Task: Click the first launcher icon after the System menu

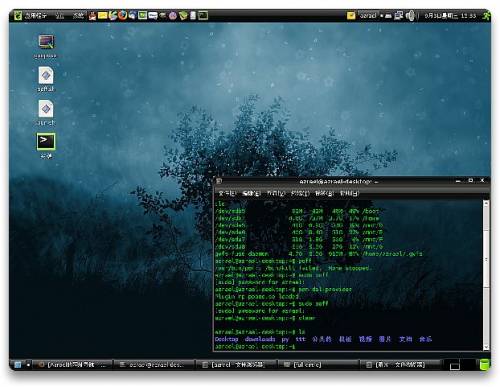Action: click(92, 15)
